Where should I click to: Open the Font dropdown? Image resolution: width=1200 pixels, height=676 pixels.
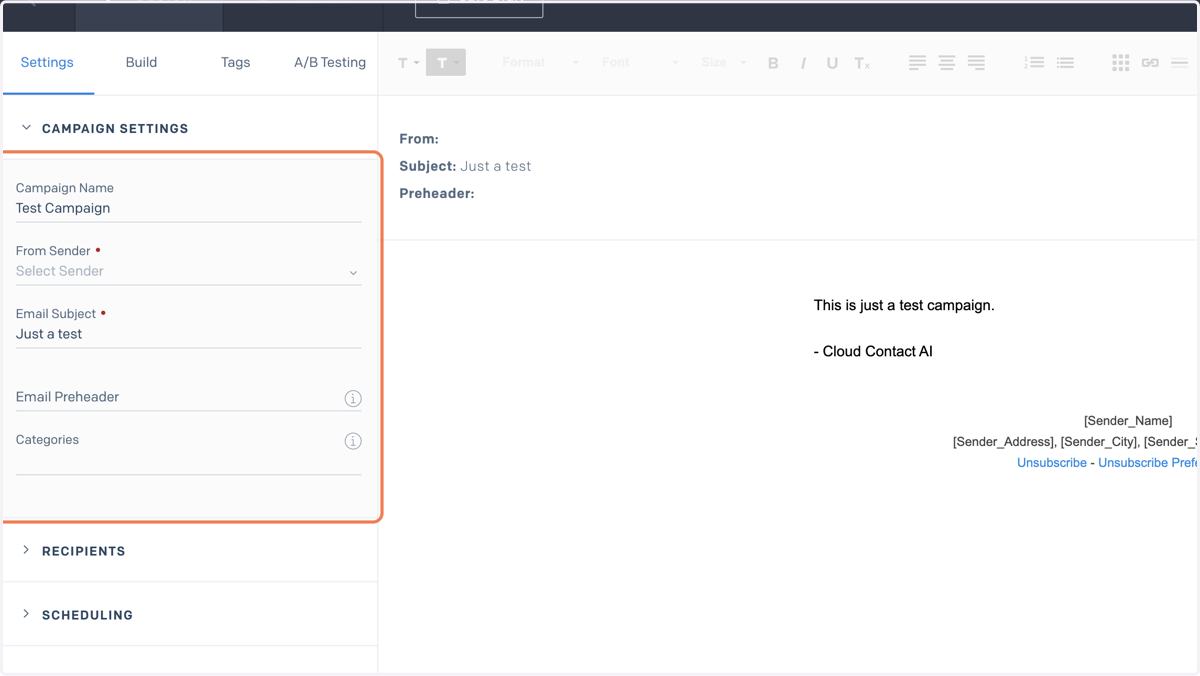tap(640, 62)
